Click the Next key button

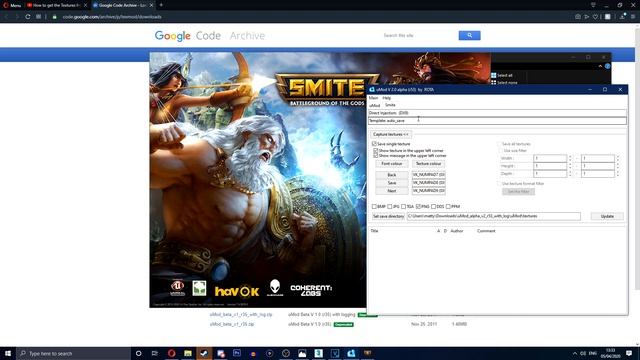(392, 191)
